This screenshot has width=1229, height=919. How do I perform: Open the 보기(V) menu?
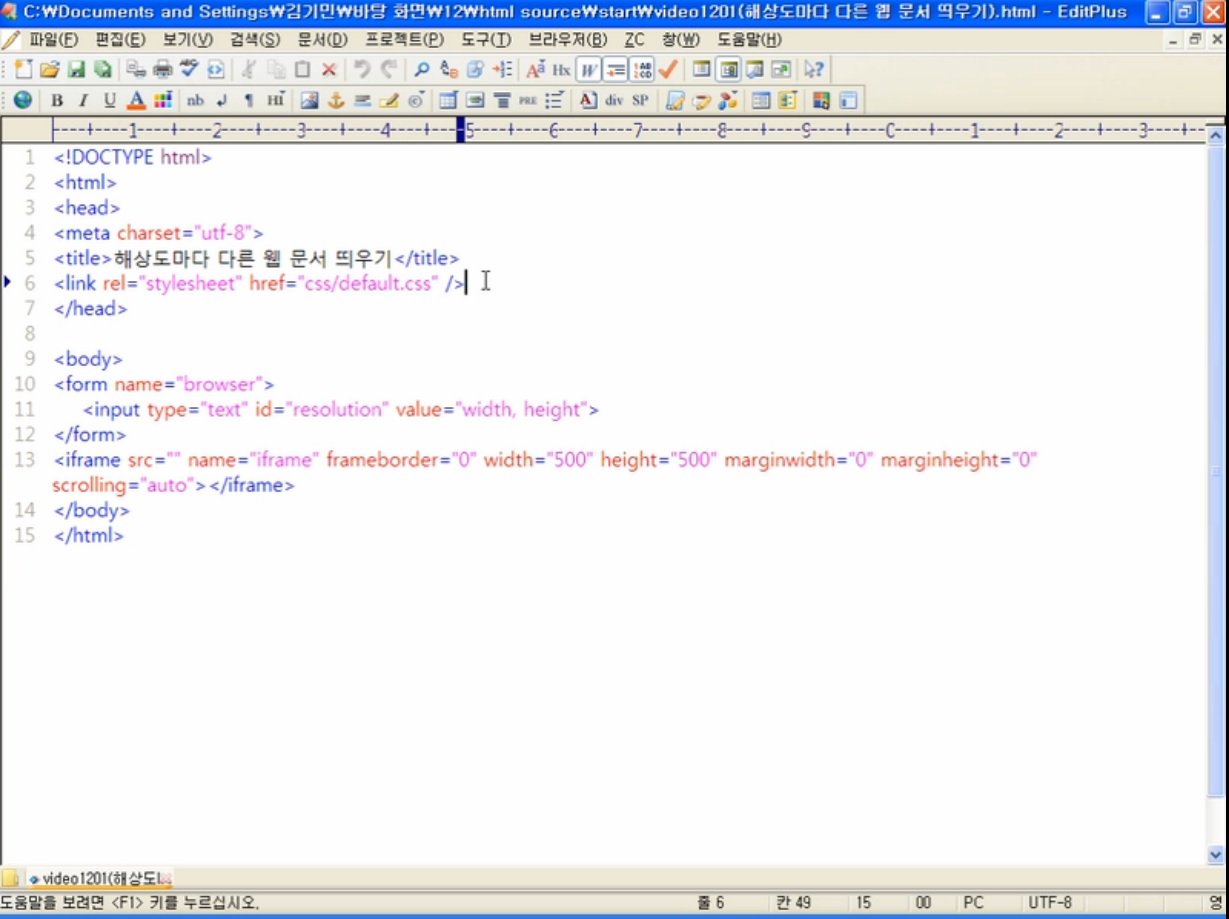tap(188, 40)
